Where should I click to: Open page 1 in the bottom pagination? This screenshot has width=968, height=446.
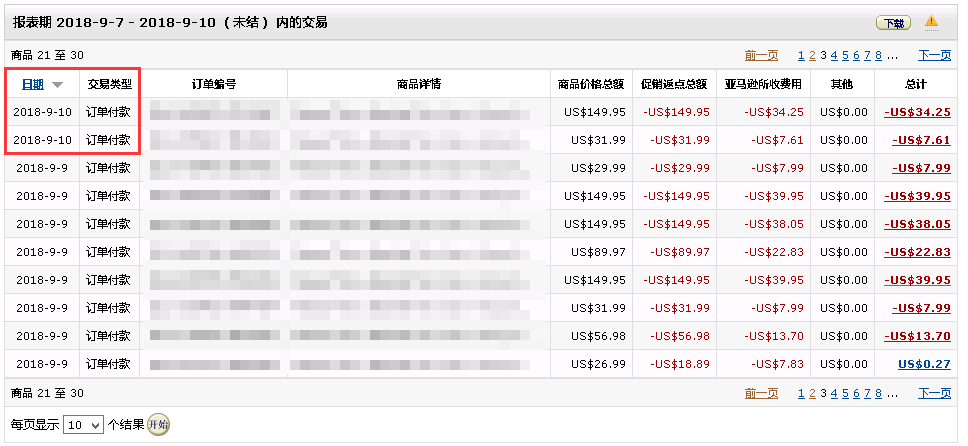tap(801, 393)
